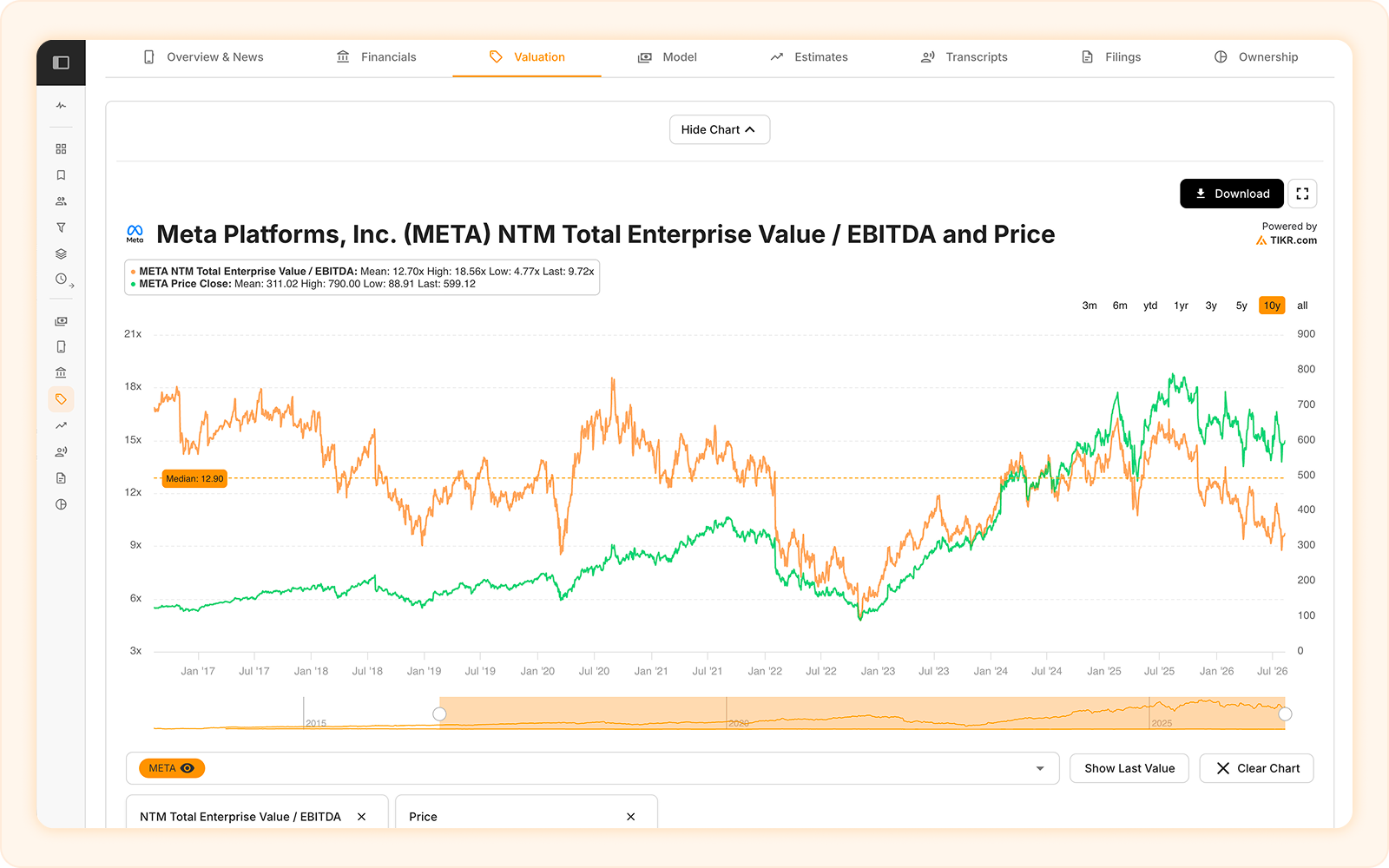Select the orange valuation tag sidebar icon
1389x868 pixels.
pyautogui.click(x=61, y=399)
